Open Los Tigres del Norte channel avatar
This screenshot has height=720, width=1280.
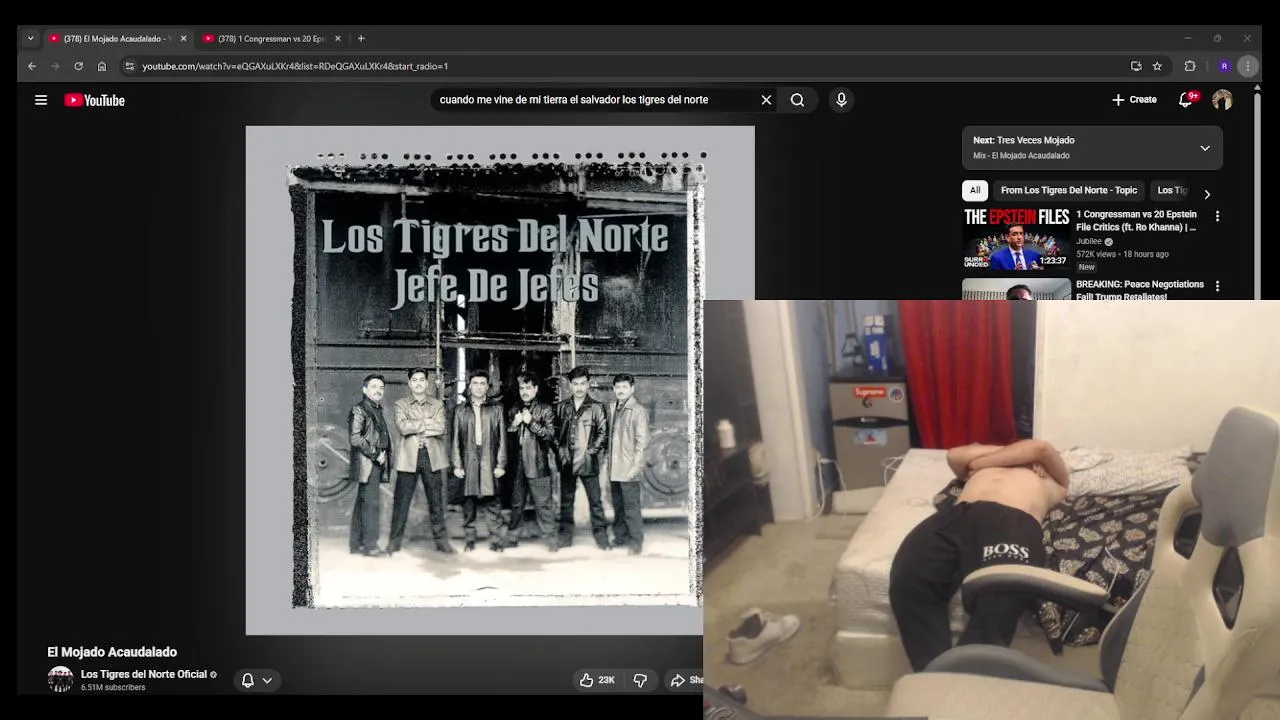61,680
